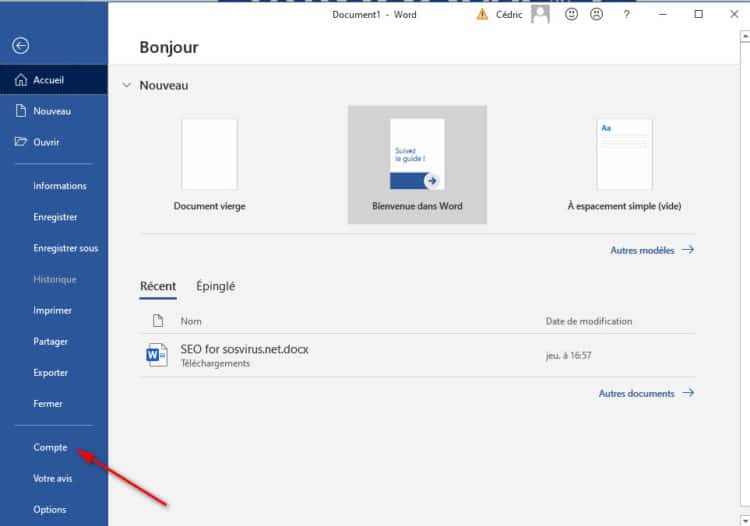Go to Ouvrir in the sidebar
The image size is (750, 526).
click(x=46, y=142)
